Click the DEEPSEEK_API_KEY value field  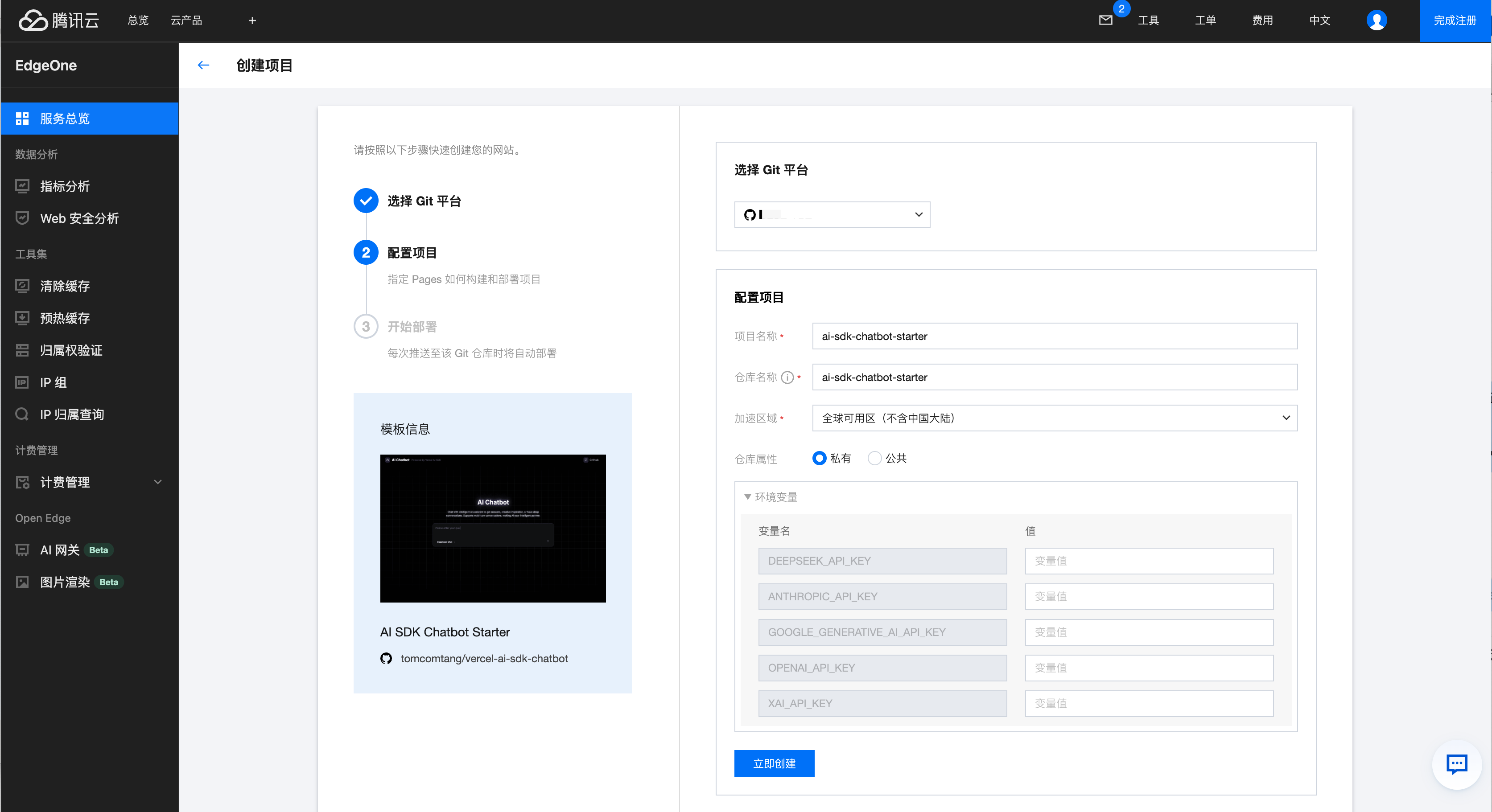tap(1149, 561)
